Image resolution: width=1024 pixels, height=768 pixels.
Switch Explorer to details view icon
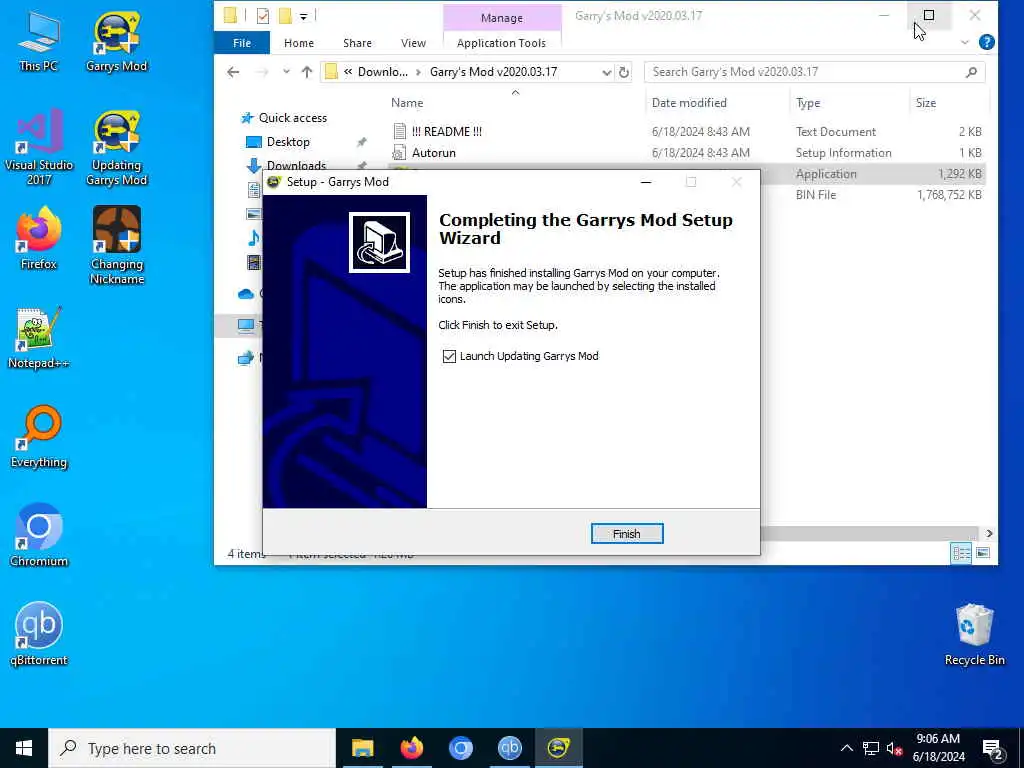961,553
